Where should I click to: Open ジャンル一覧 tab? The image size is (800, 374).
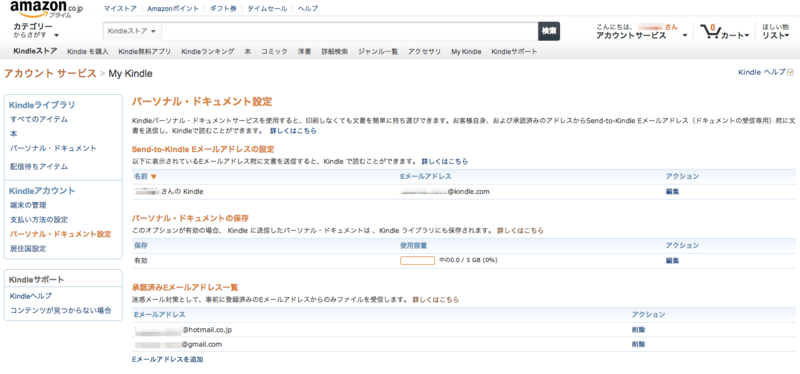click(378, 52)
